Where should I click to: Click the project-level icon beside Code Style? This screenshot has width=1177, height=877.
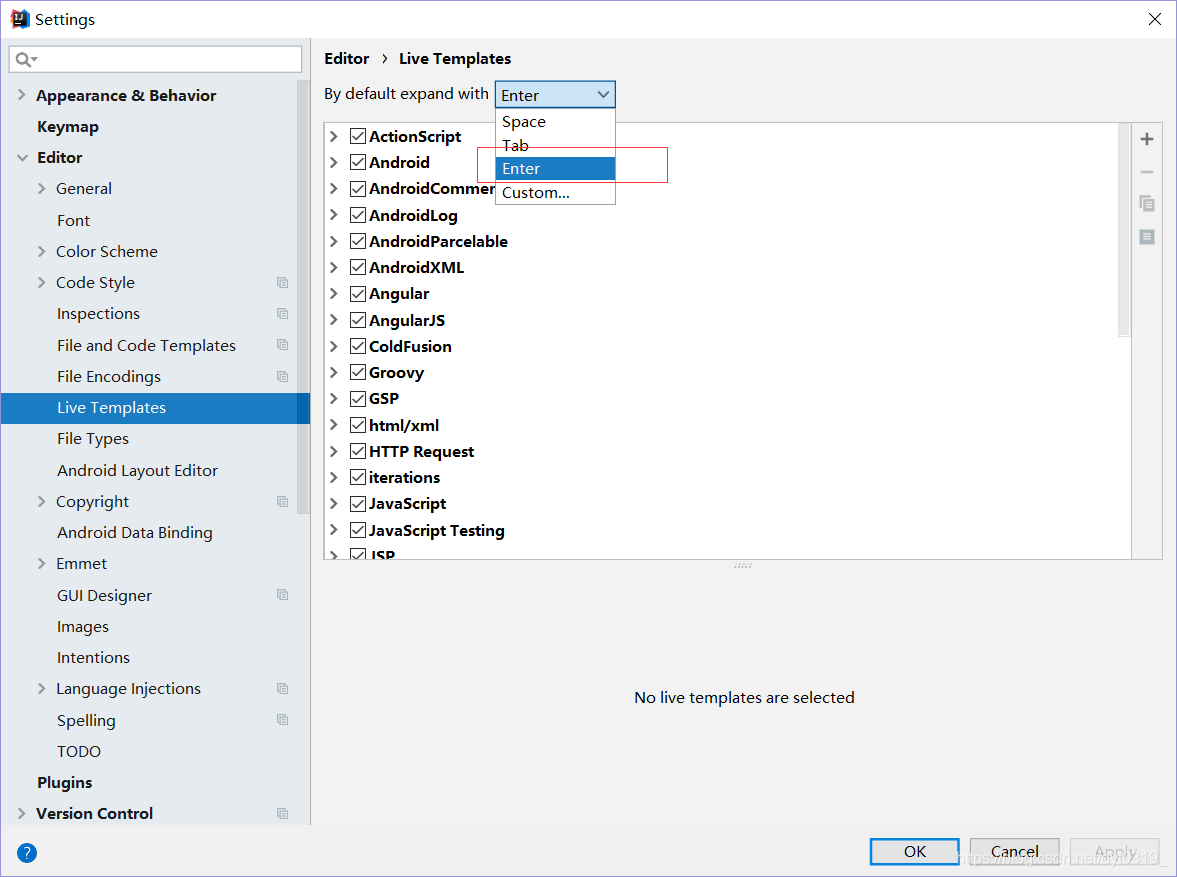(282, 282)
